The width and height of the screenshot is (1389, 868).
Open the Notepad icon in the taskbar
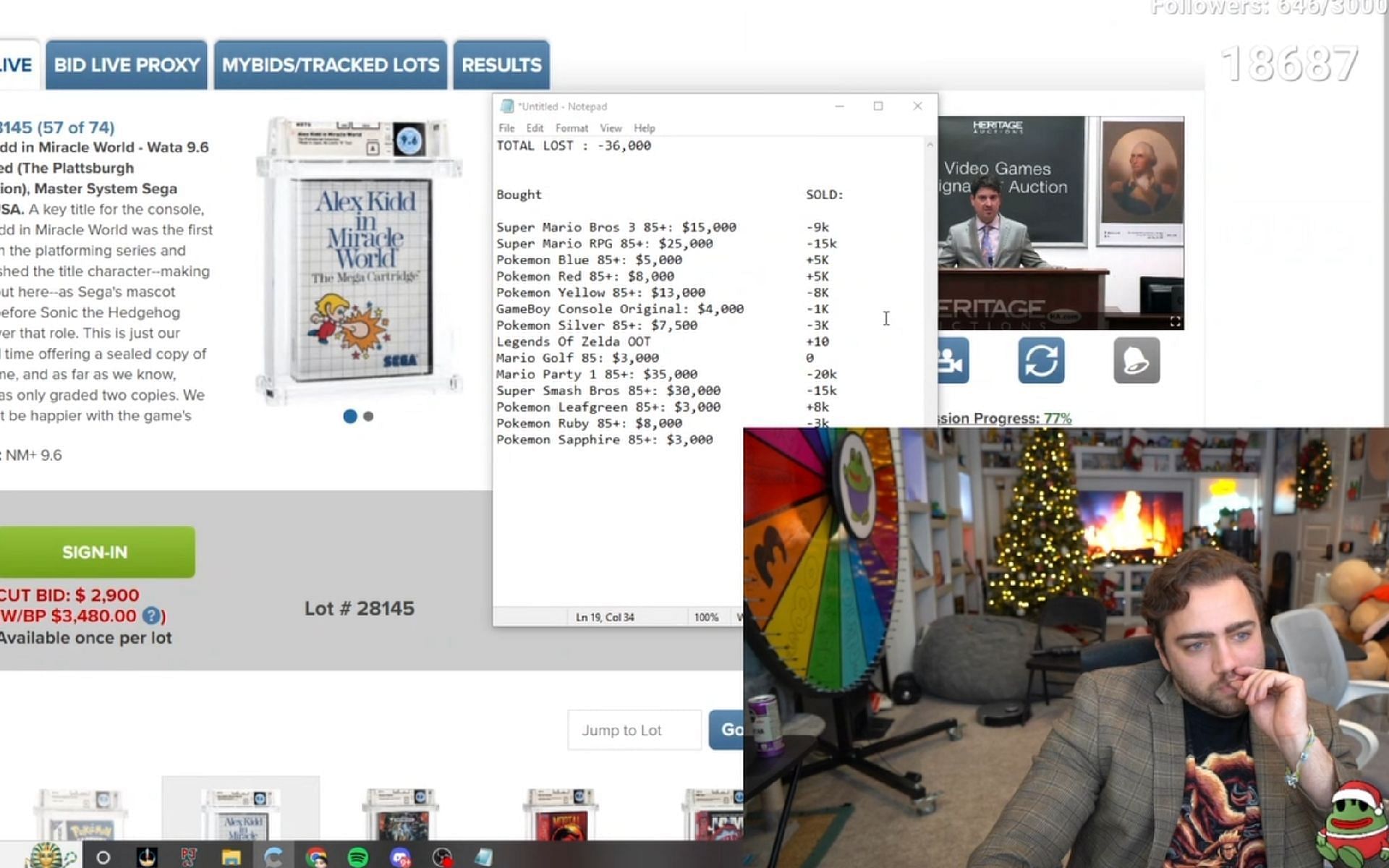[484, 857]
